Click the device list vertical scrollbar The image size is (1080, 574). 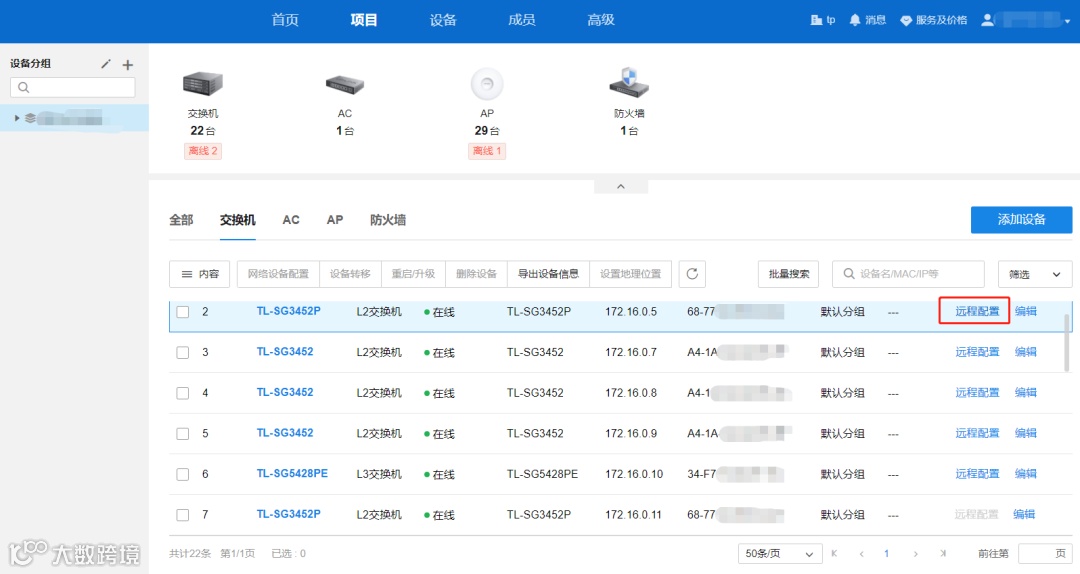(1068, 342)
